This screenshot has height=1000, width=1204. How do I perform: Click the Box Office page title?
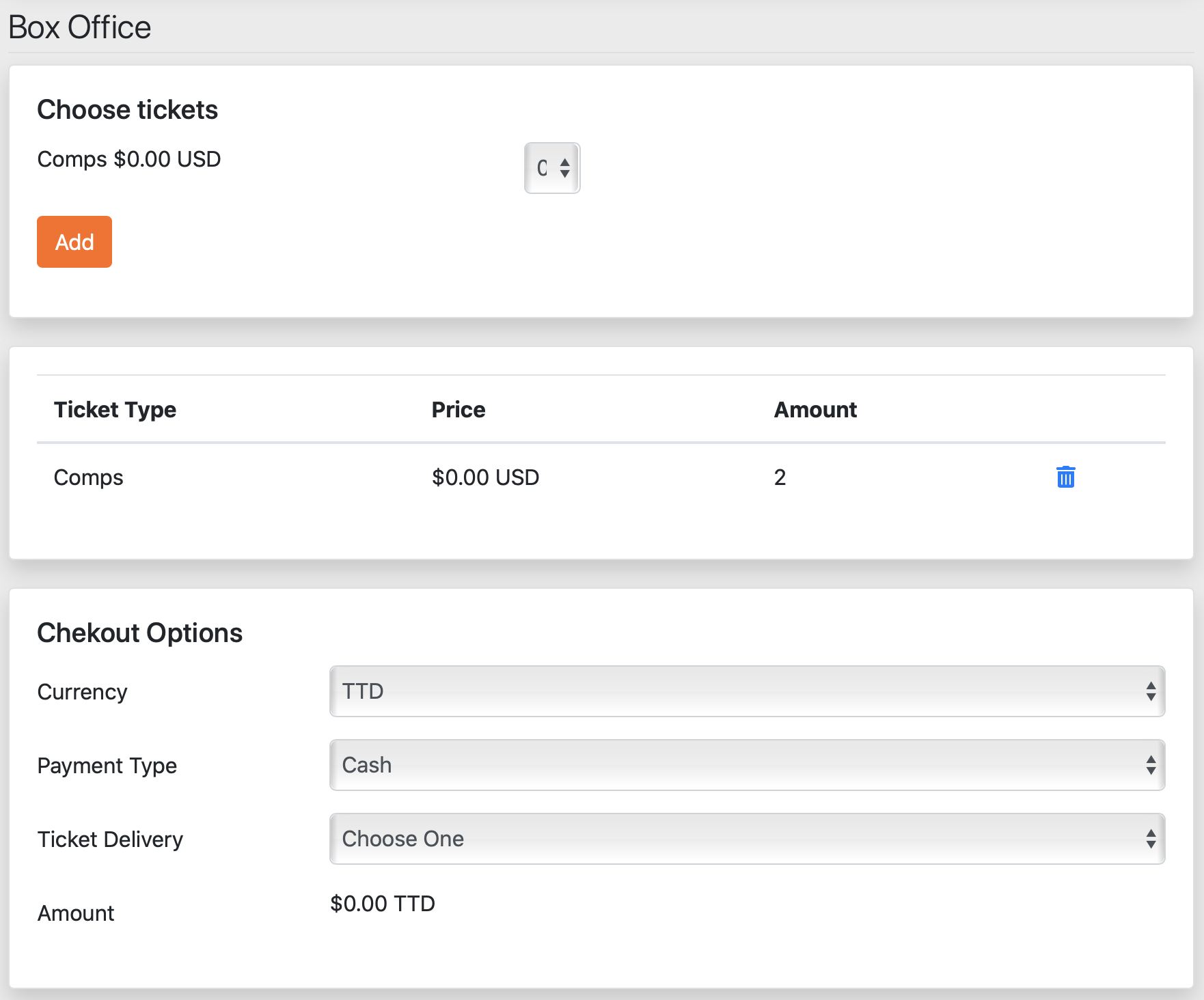click(x=80, y=27)
